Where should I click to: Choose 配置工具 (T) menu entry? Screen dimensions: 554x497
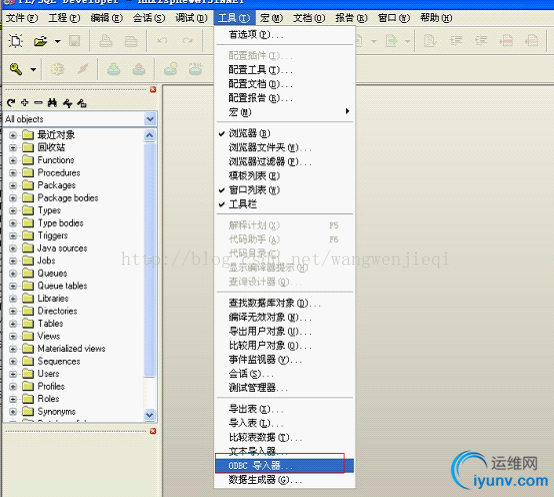(x=285, y=70)
